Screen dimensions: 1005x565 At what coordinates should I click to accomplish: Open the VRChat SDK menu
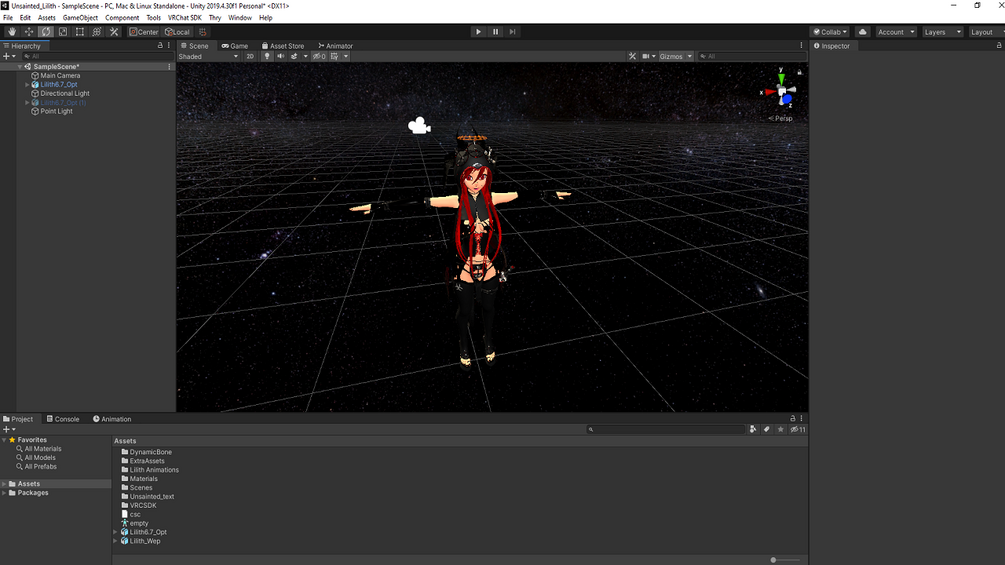click(x=185, y=18)
